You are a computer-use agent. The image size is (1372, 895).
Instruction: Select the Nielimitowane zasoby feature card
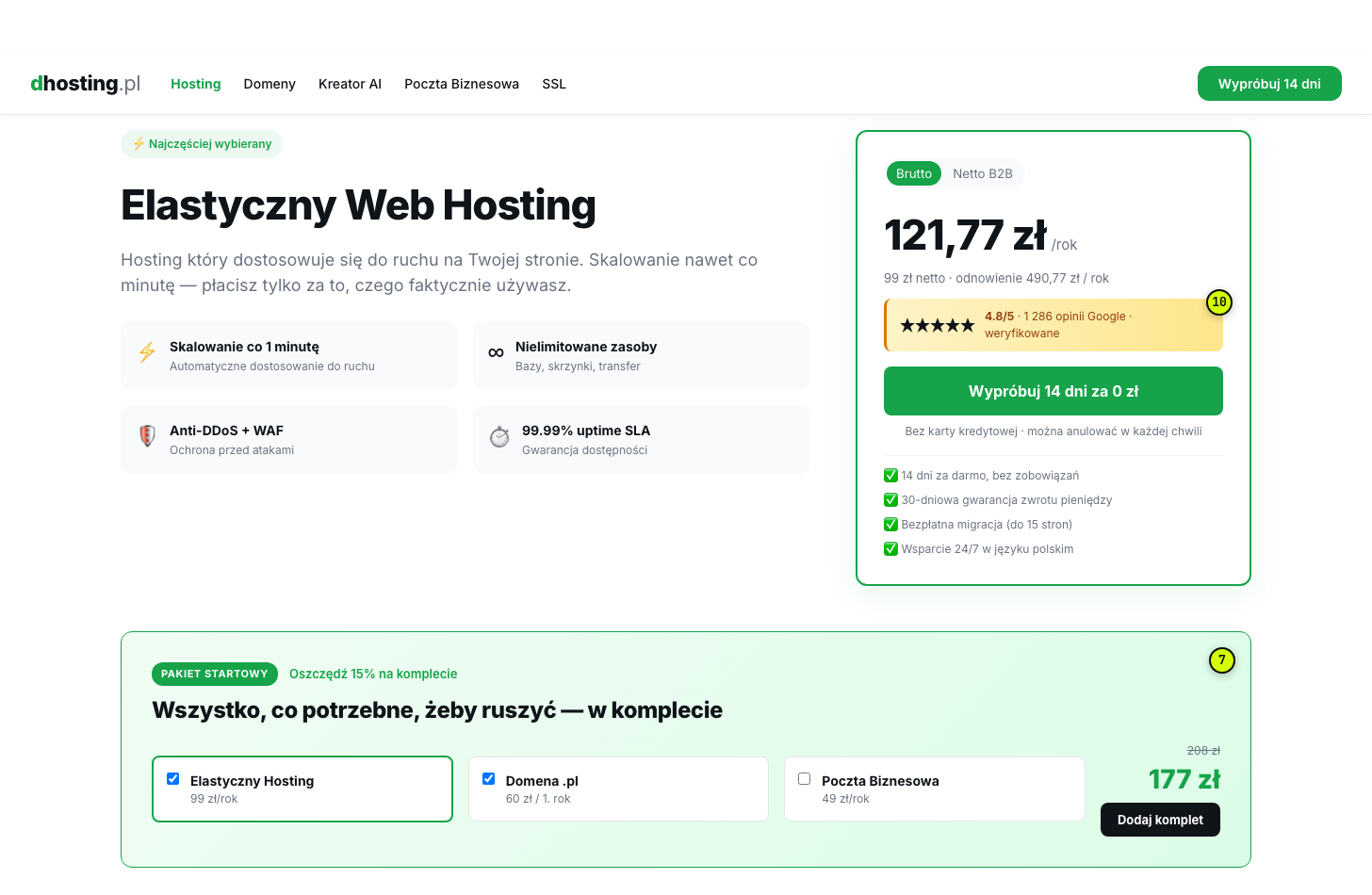click(x=642, y=356)
